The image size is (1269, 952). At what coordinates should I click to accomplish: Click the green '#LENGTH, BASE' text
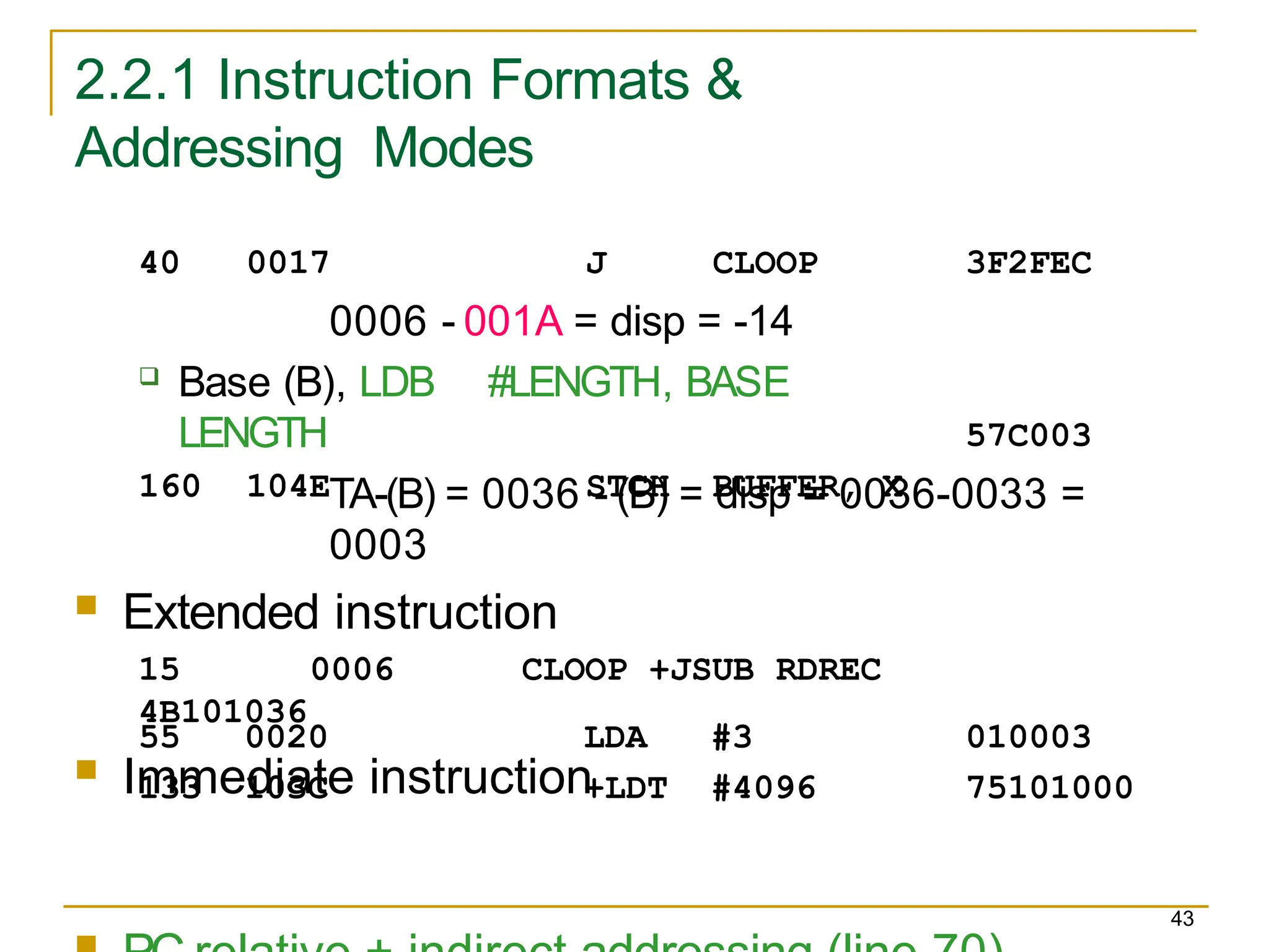pyautogui.click(x=638, y=382)
